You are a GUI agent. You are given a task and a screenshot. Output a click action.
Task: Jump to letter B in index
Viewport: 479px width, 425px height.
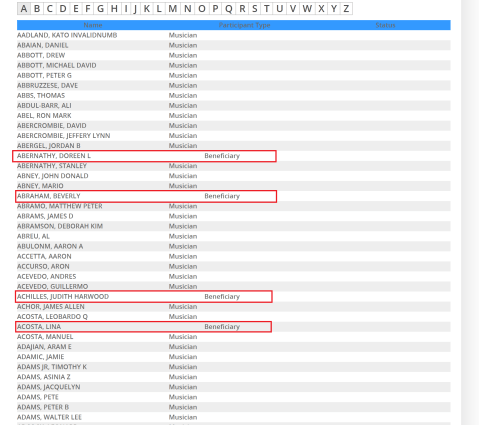[x=37, y=9]
